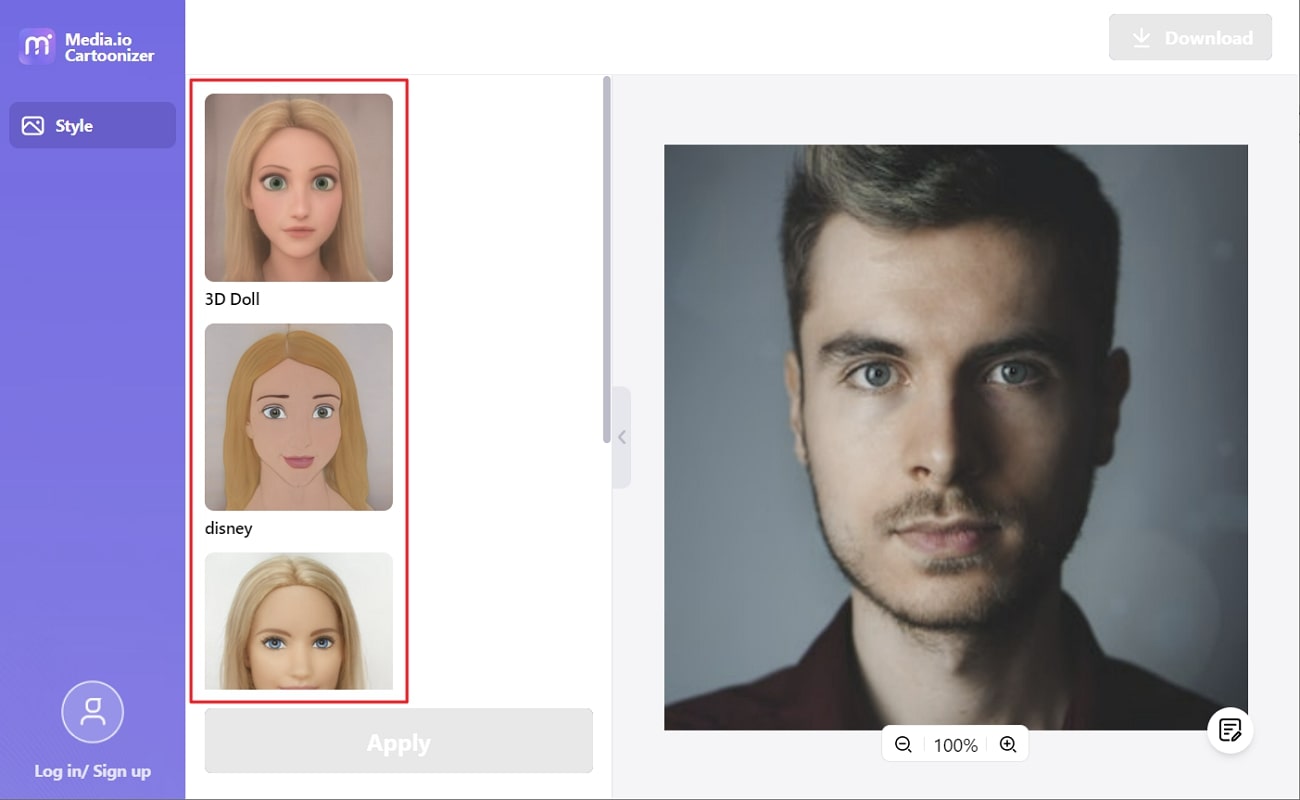Image resolution: width=1300 pixels, height=800 pixels.
Task: Click the 100% zoom level indicator
Action: [955, 745]
